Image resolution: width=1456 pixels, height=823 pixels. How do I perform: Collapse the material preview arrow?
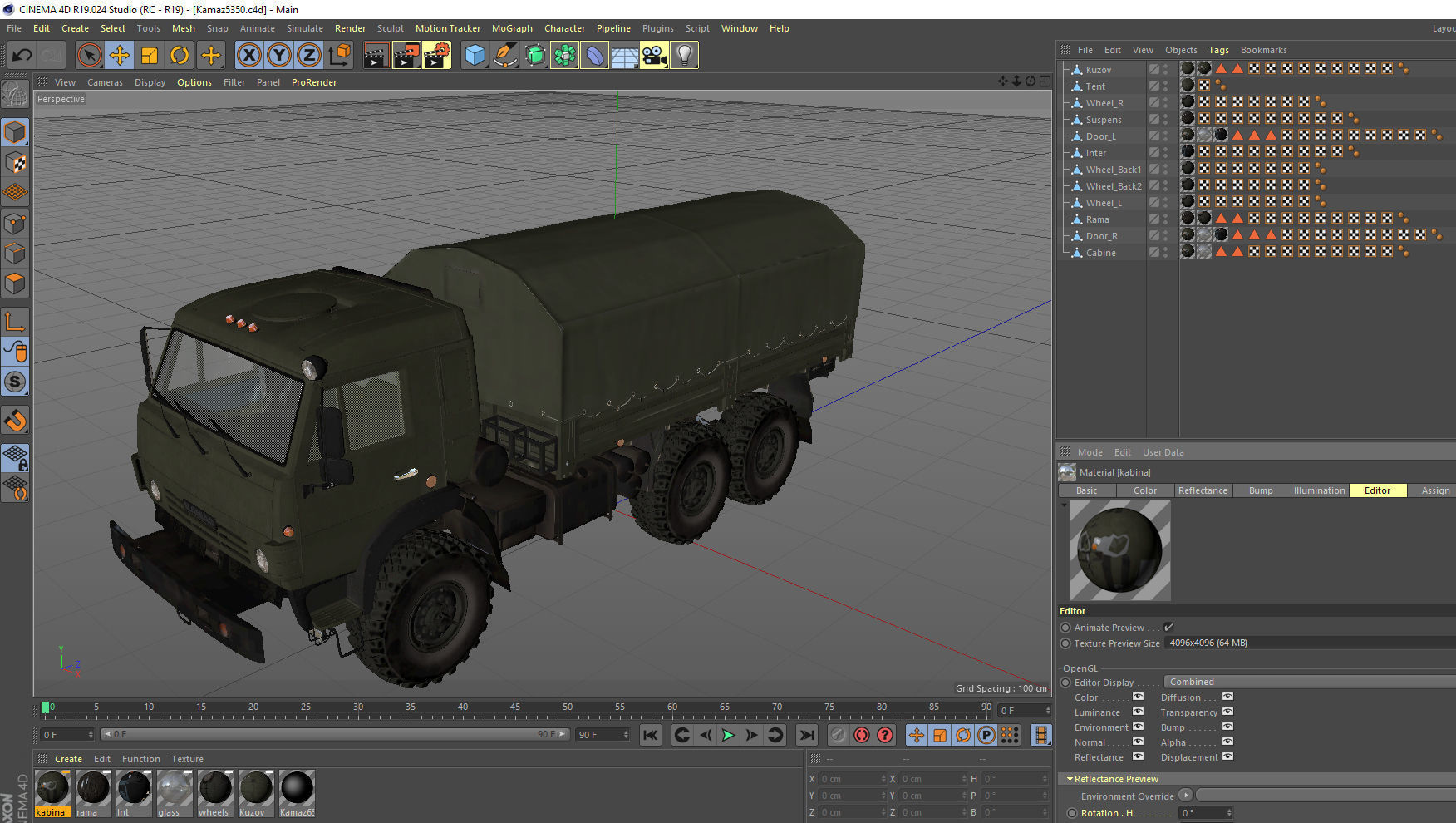1064,505
